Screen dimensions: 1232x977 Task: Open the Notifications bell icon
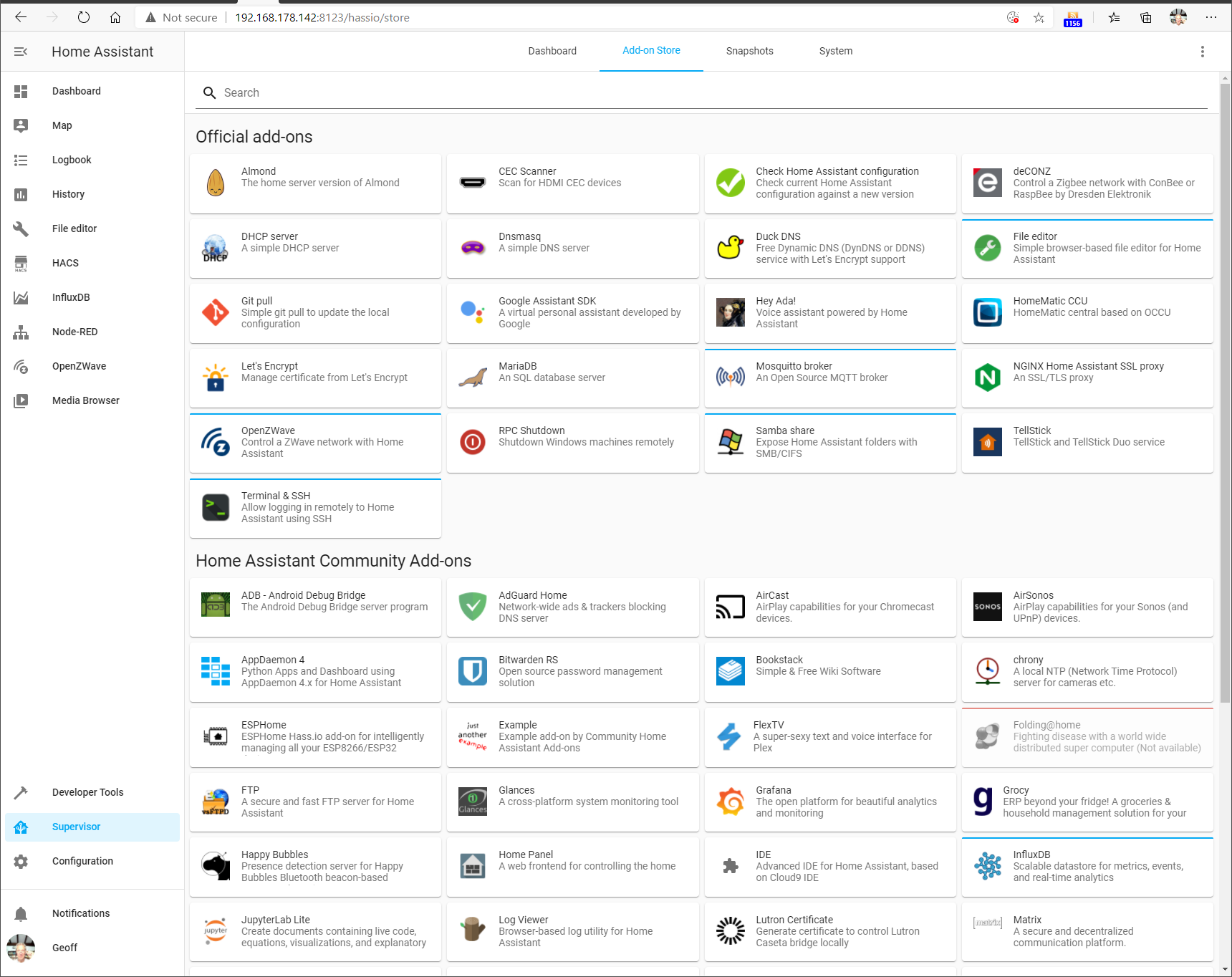pyautogui.click(x=21, y=913)
